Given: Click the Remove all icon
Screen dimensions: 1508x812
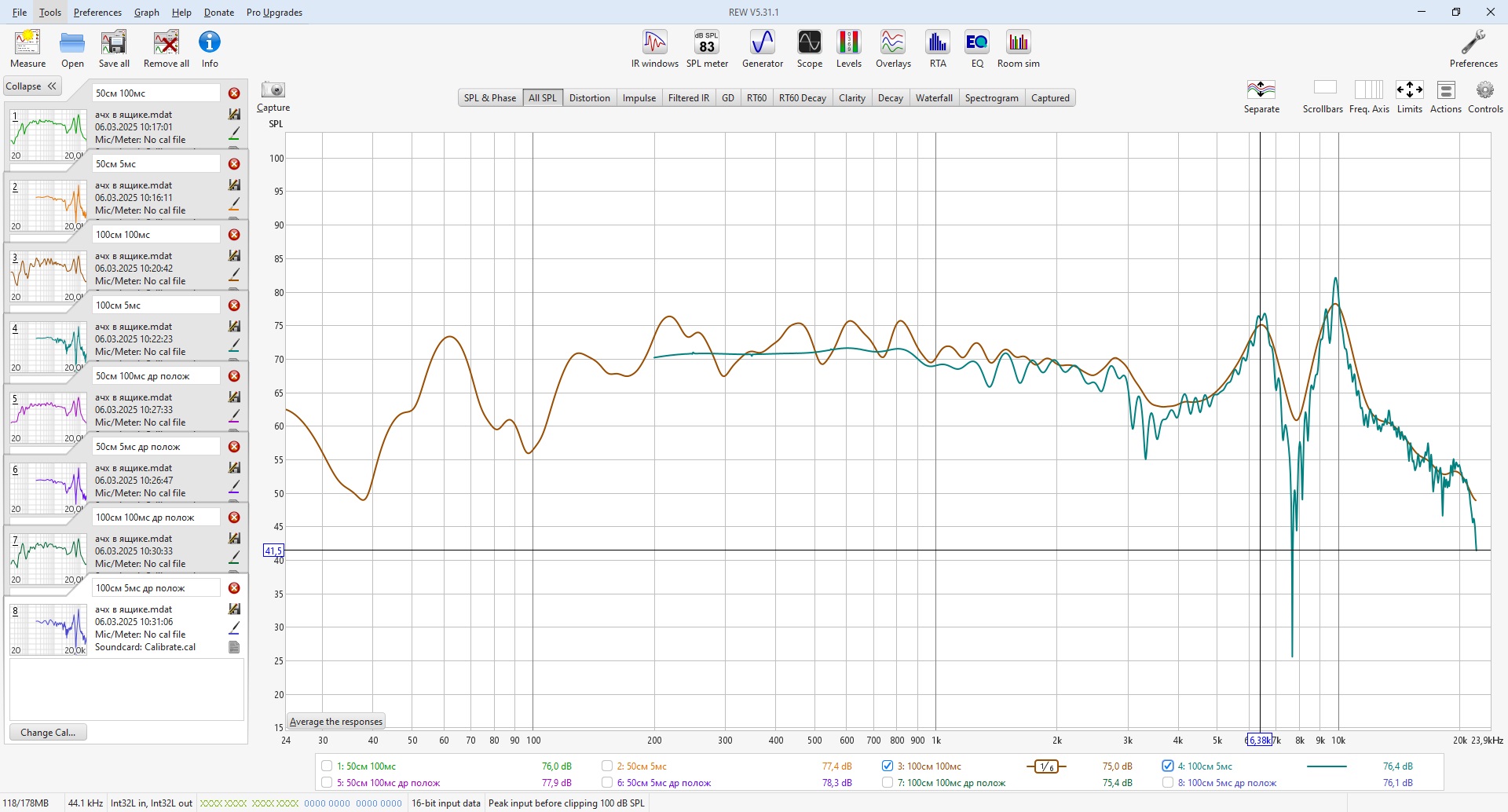Looking at the screenshot, I should (167, 49).
